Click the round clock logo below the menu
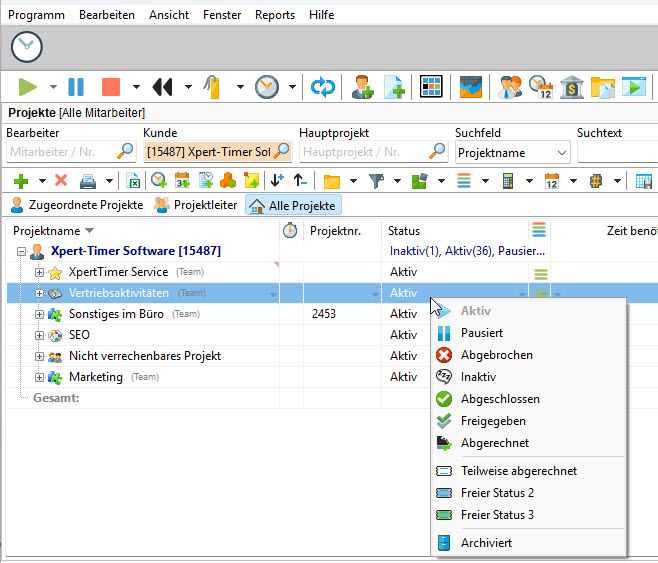This screenshot has height=563, width=658. [x=26, y=47]
